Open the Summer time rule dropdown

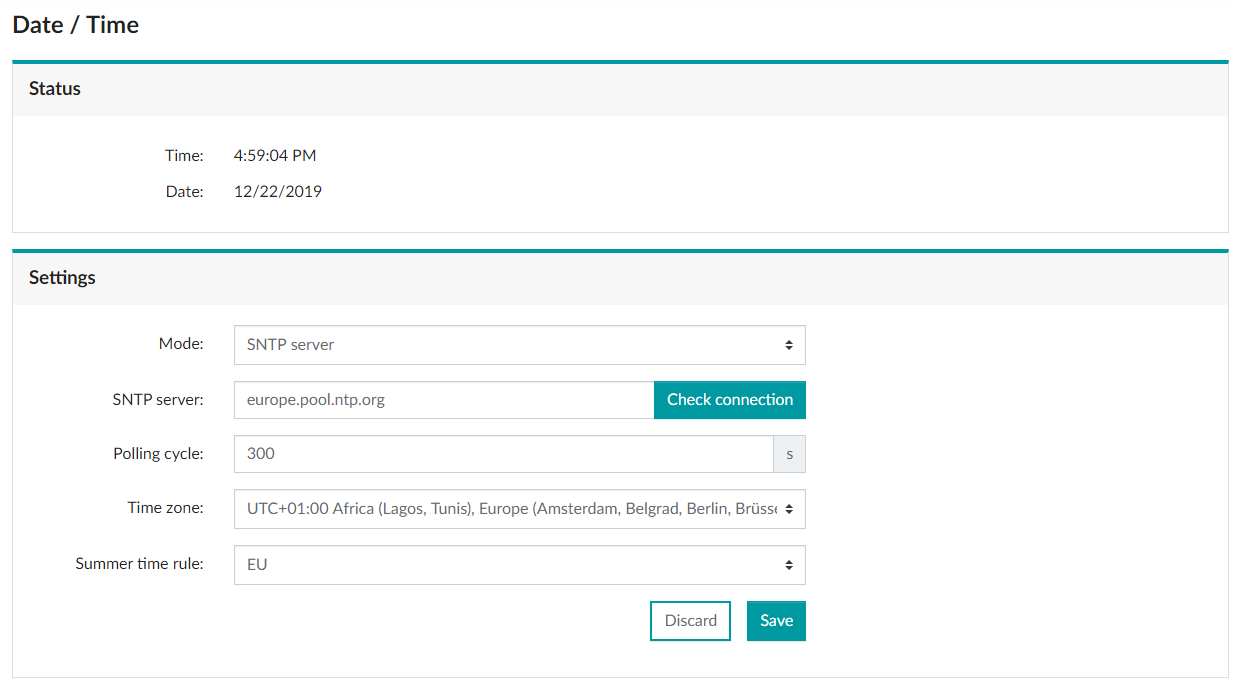click(519, 564)
